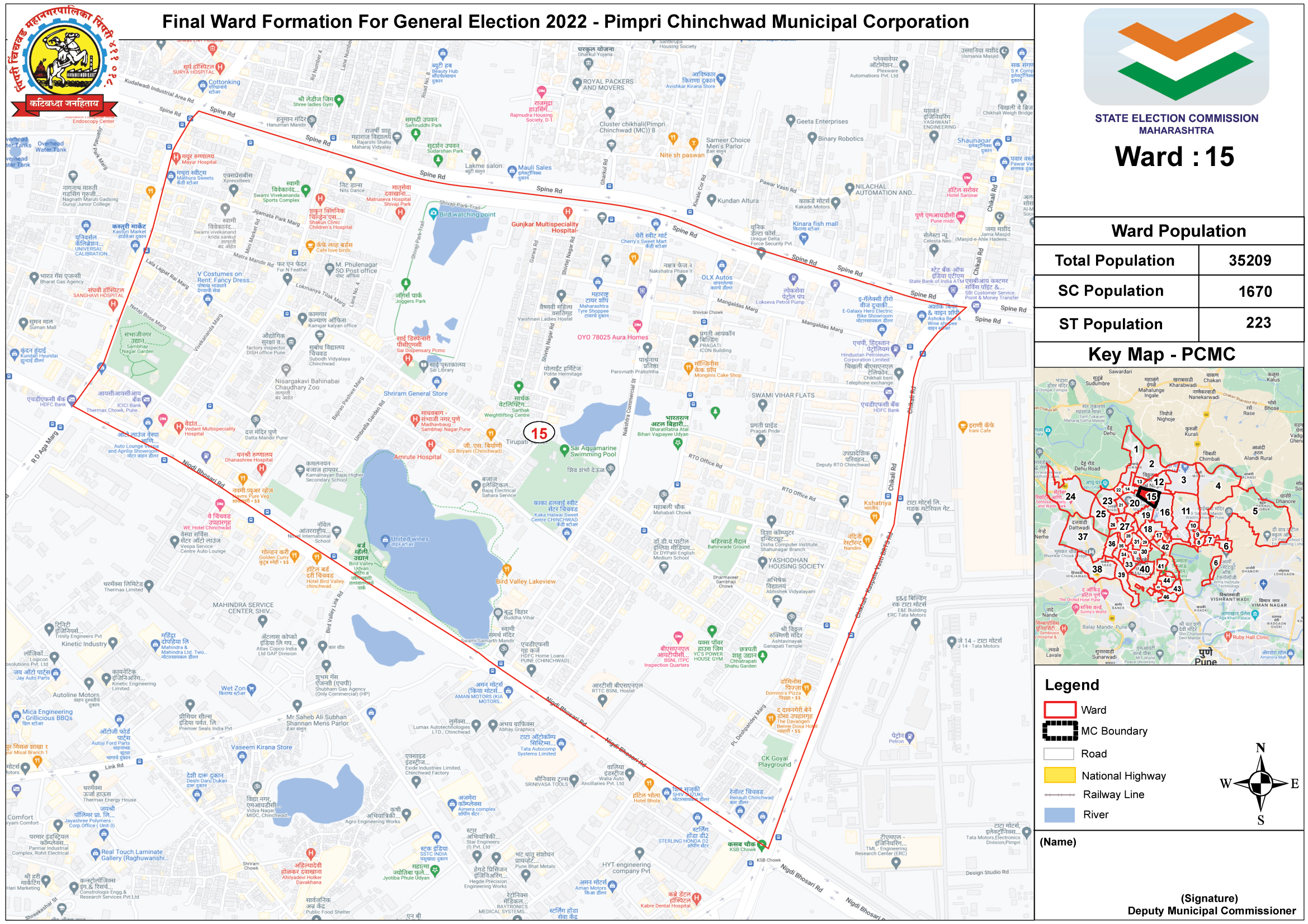
Task: Select the Kaka Halwai Sweet Centre pin
Action: [566, 533]
